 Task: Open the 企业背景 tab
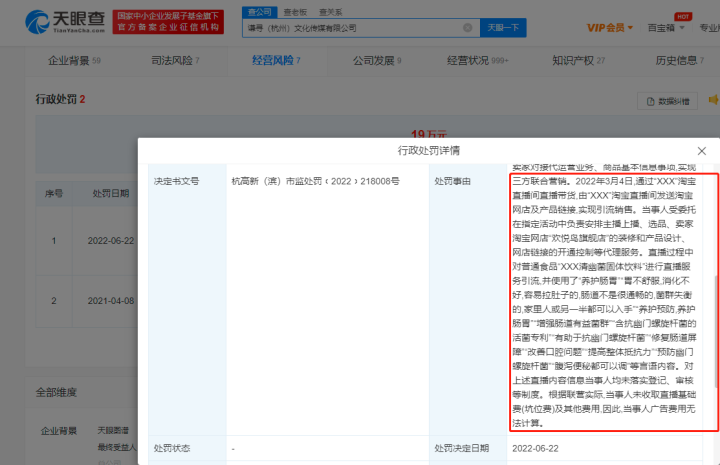click(x=74, y=61)
